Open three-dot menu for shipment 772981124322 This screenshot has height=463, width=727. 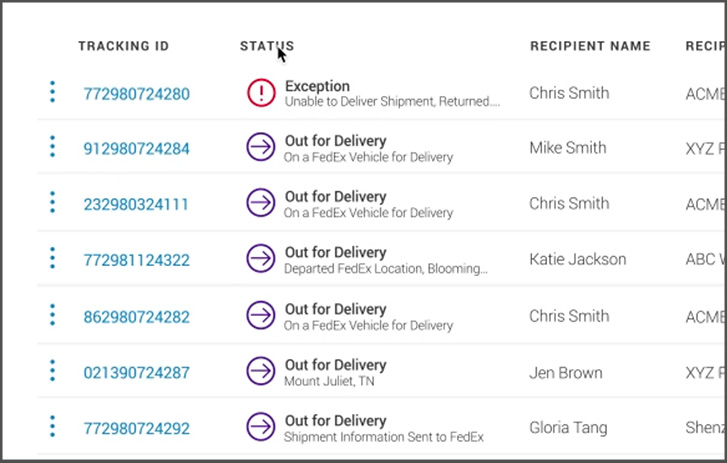pos(52,259)
